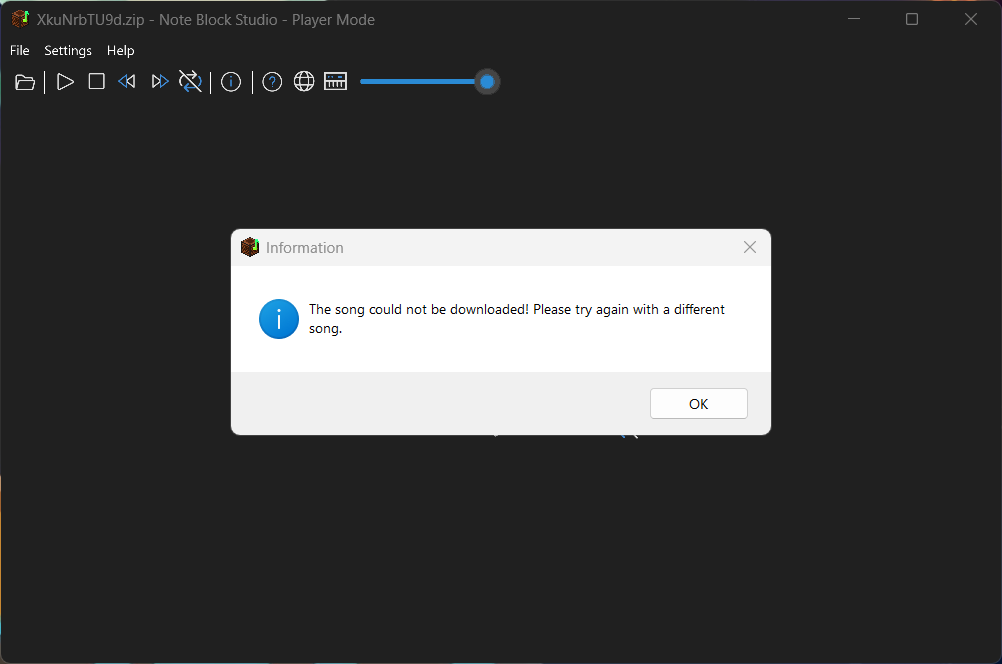Maximize the Note Block Studio window
1002x664 pixels.
tap(912, 19)
